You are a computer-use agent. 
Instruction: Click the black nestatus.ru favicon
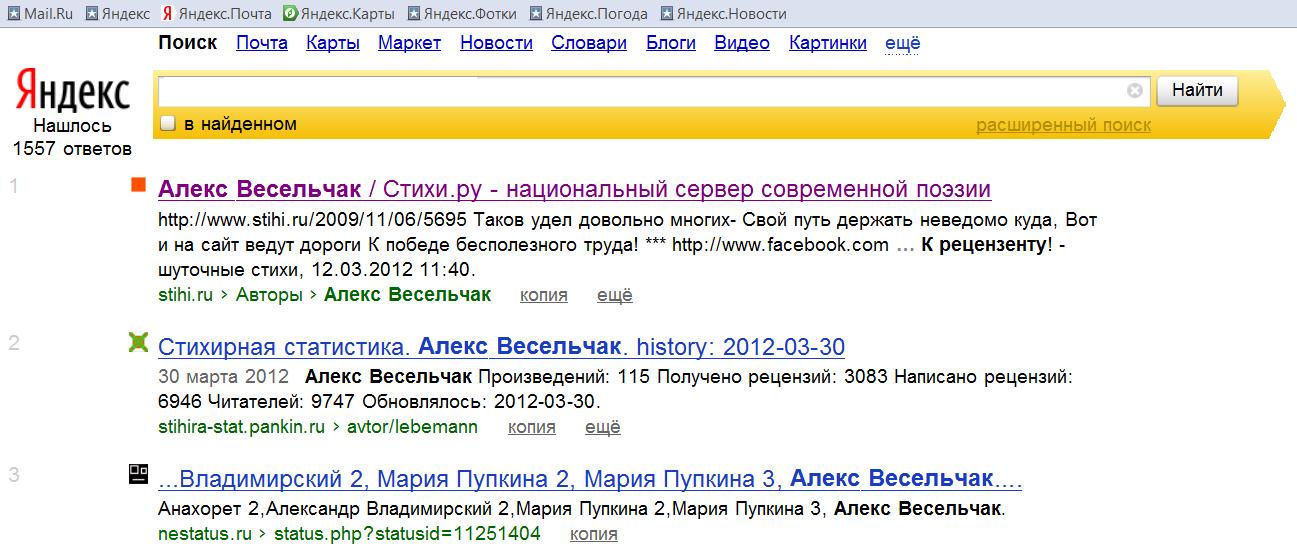click(139, 474)
